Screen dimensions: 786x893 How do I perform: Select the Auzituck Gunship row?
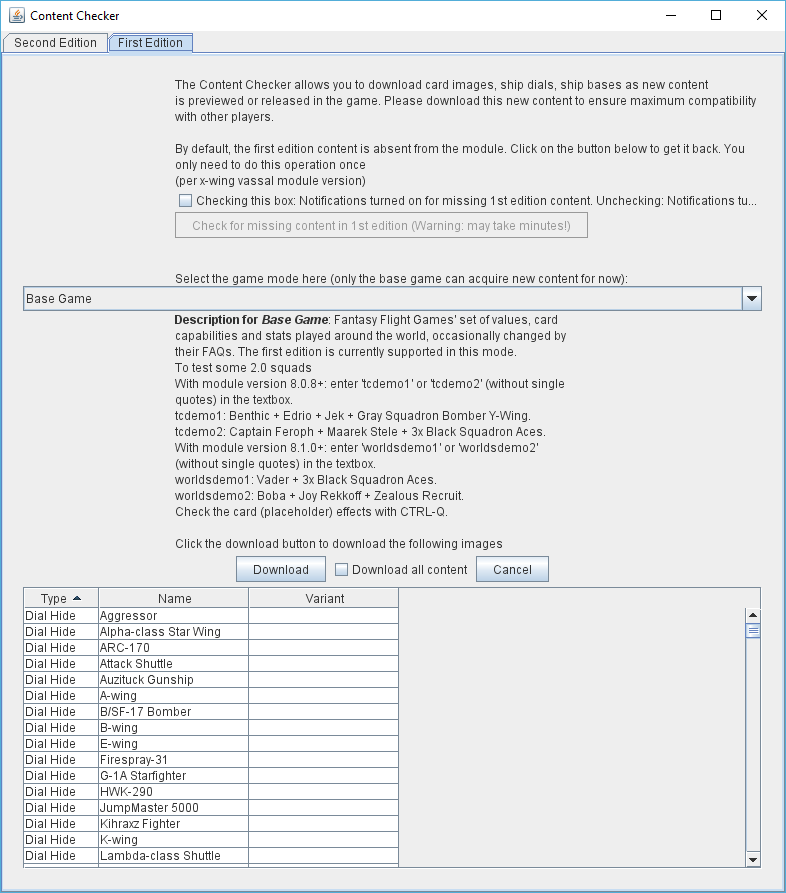point(211,679)
